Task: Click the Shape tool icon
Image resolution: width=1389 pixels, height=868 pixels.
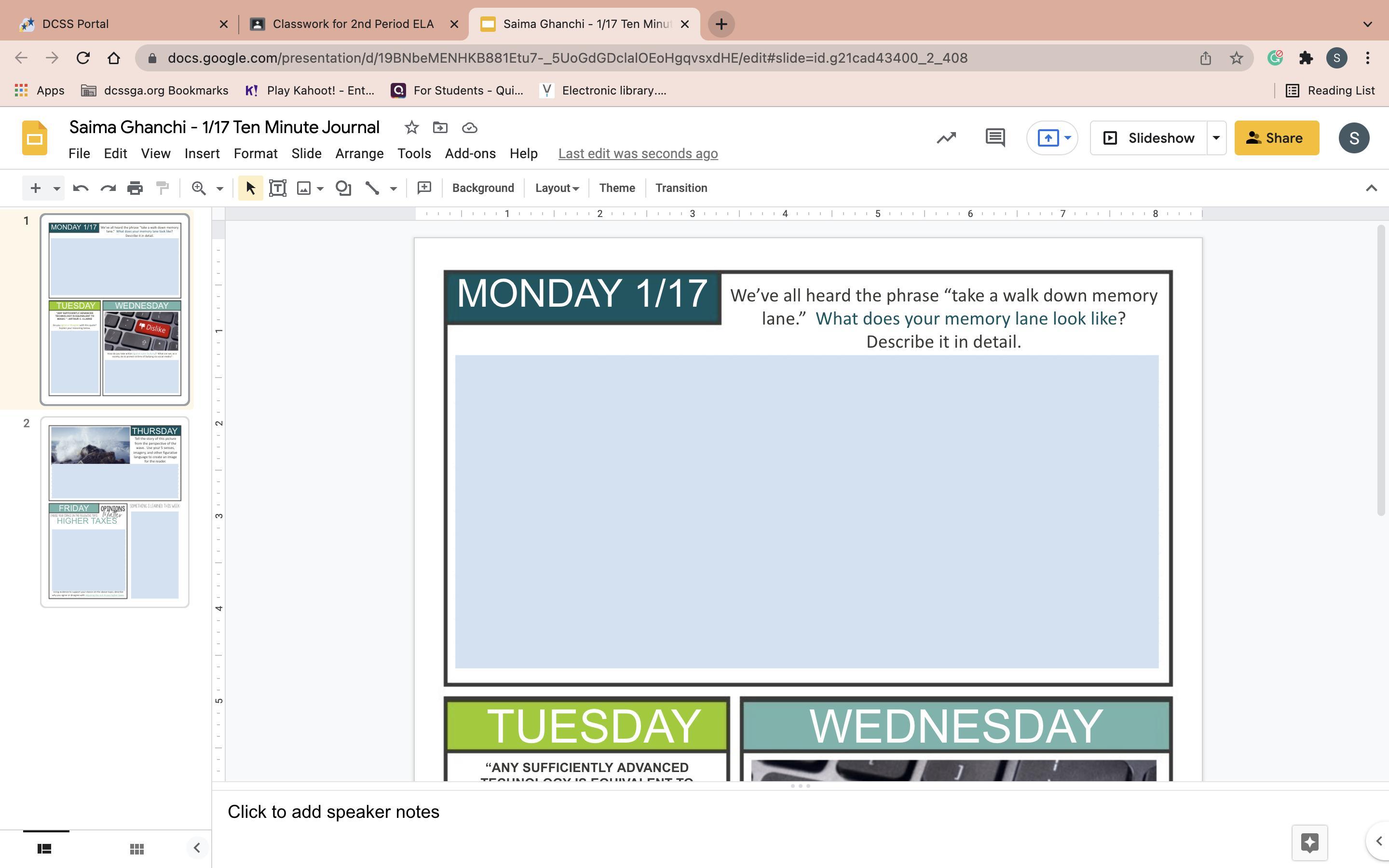Action: 343,188
